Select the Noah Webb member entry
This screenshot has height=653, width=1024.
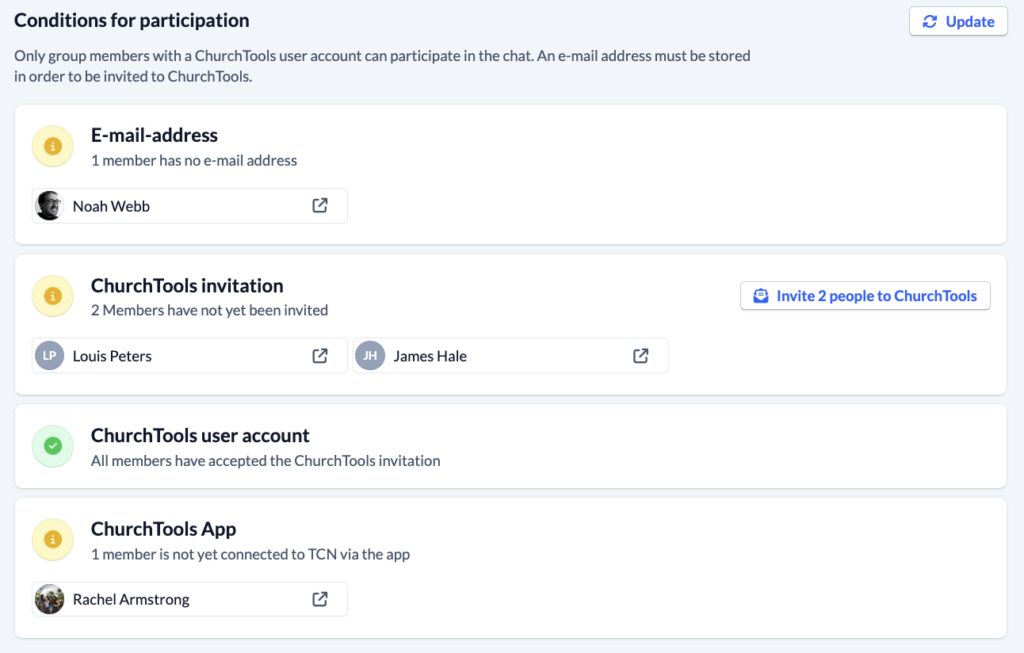click(x=188, y=205)
